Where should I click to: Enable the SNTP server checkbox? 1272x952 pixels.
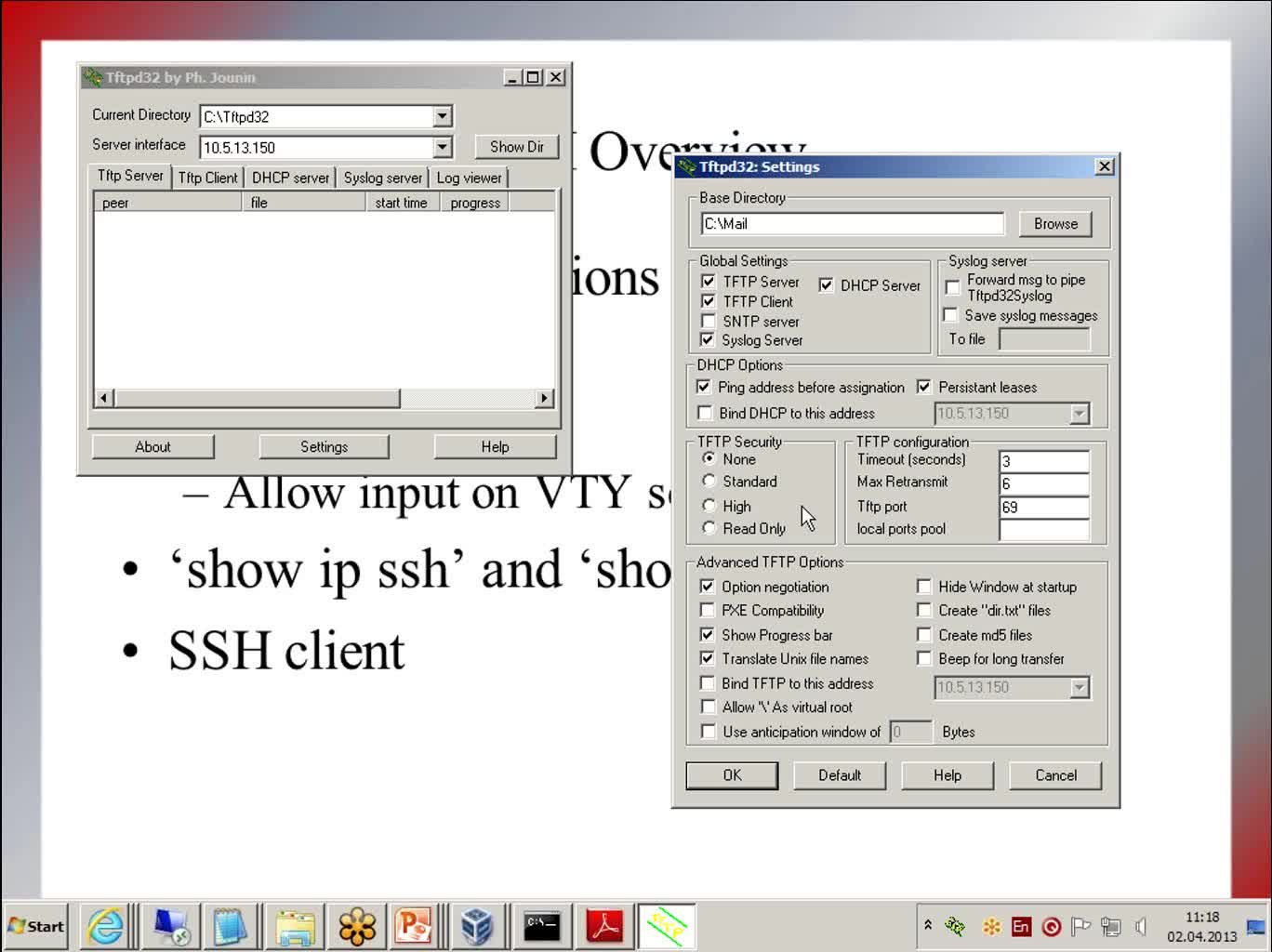click(x=709, y=321)
